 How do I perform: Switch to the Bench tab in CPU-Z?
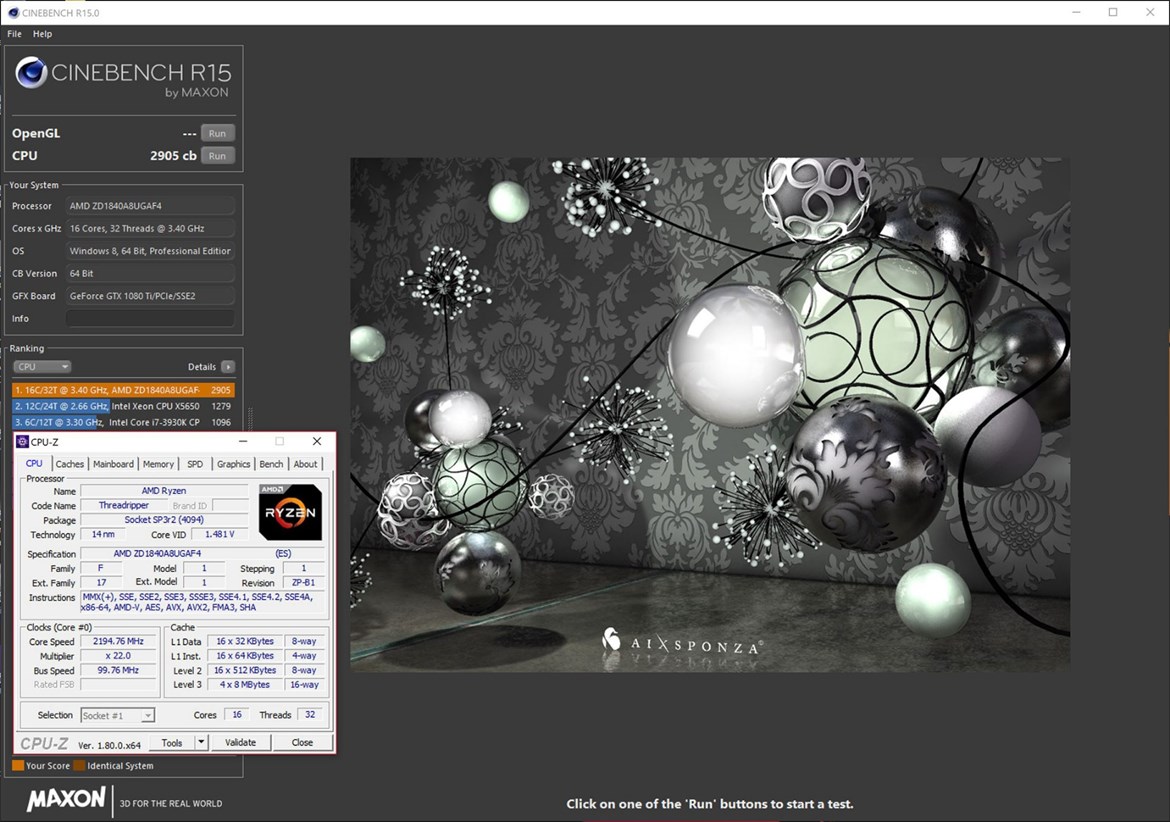[x=271, y=464]
